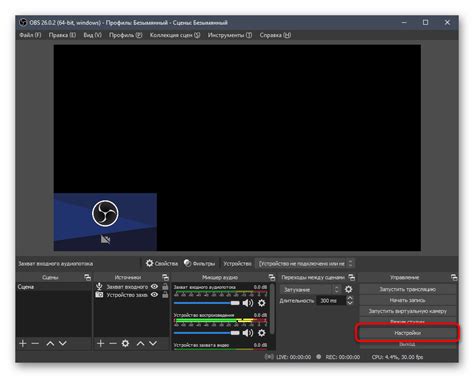The image size is (474, 378).
Task: Open source properties gear in the Источники toolbar
Action: (125, 343)
